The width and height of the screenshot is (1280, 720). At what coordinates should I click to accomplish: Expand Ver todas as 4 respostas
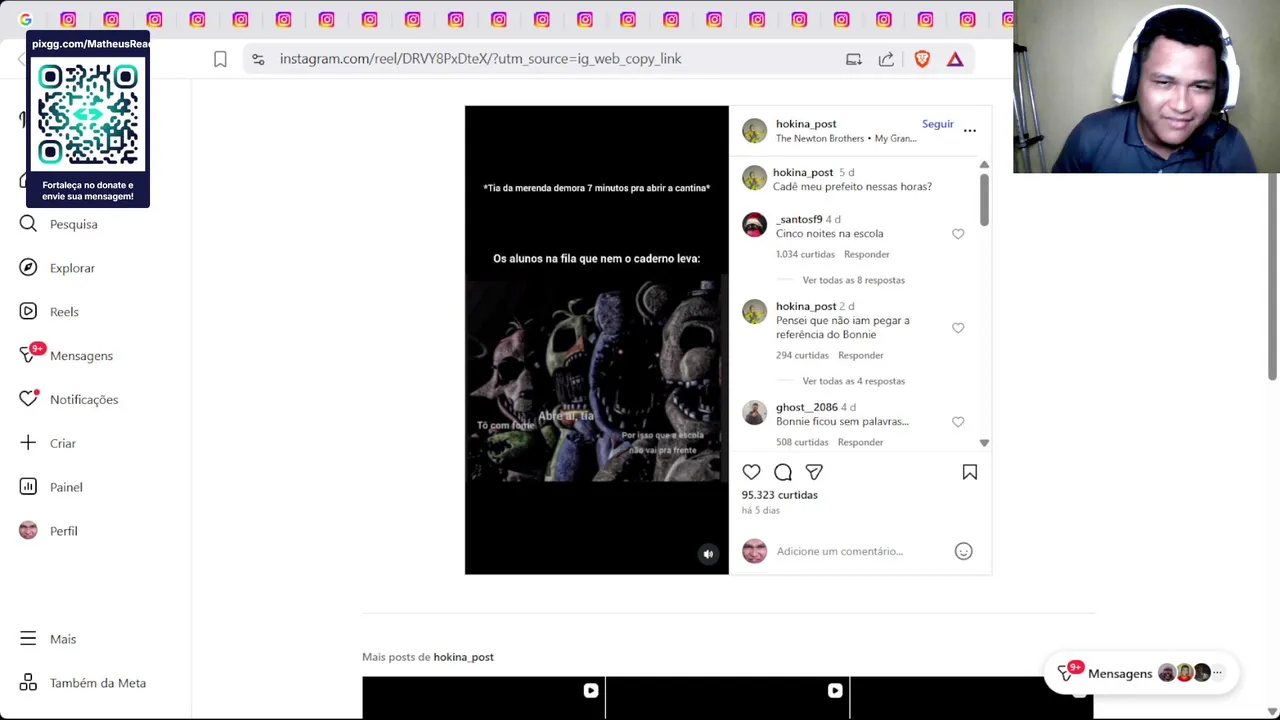[853, 381]
